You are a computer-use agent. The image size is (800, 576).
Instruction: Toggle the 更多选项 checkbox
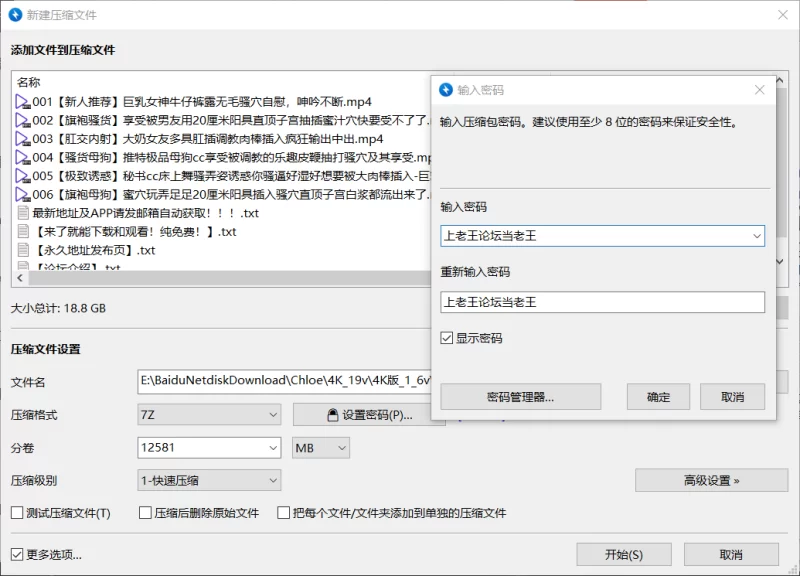coord(17,555)
